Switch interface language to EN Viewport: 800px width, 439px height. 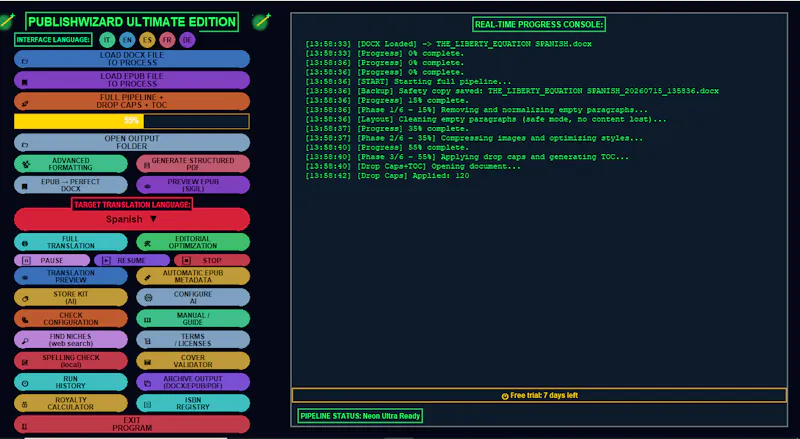point(127,40)
